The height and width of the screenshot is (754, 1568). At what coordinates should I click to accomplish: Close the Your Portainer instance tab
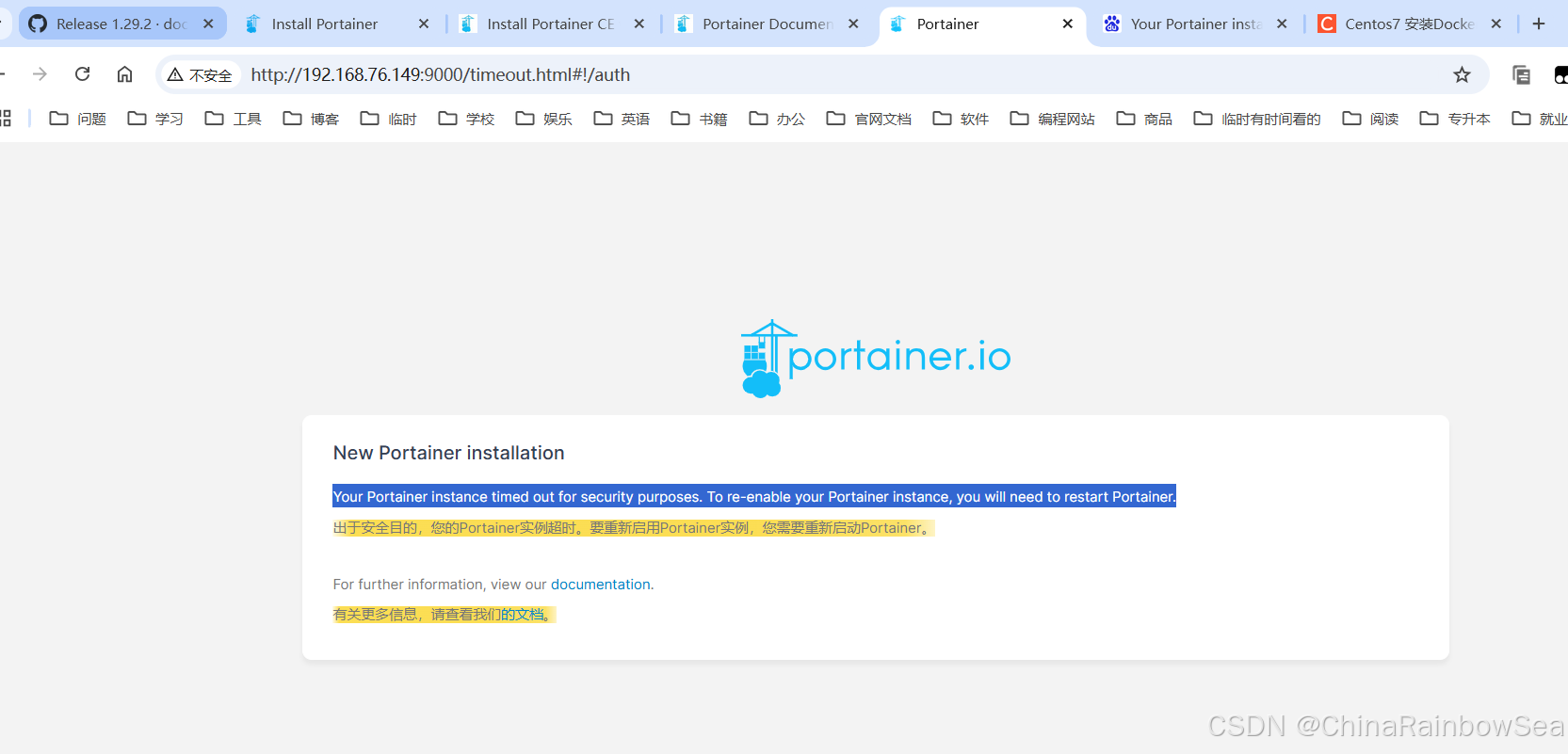(x=1282, y=24)
